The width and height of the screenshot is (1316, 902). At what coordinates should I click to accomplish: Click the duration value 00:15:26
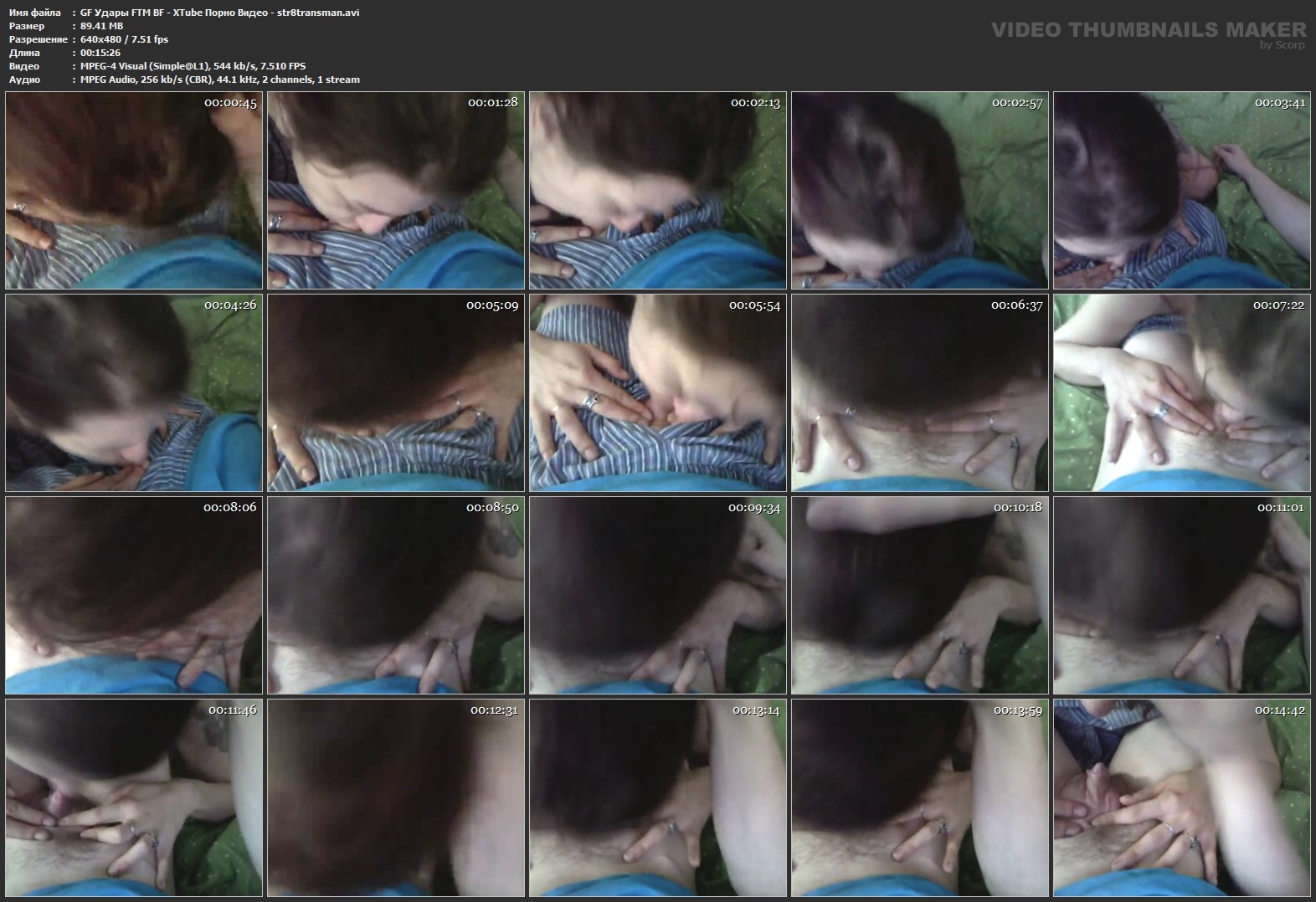coord(100,53)
